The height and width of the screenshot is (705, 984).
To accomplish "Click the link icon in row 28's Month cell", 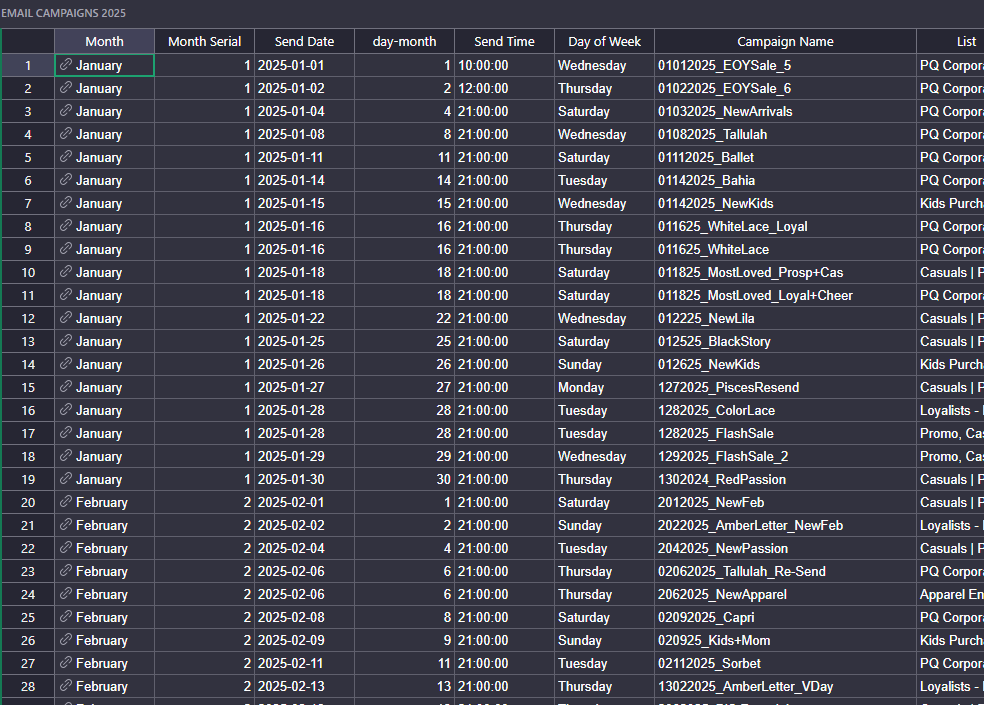I will pos(66,686).
